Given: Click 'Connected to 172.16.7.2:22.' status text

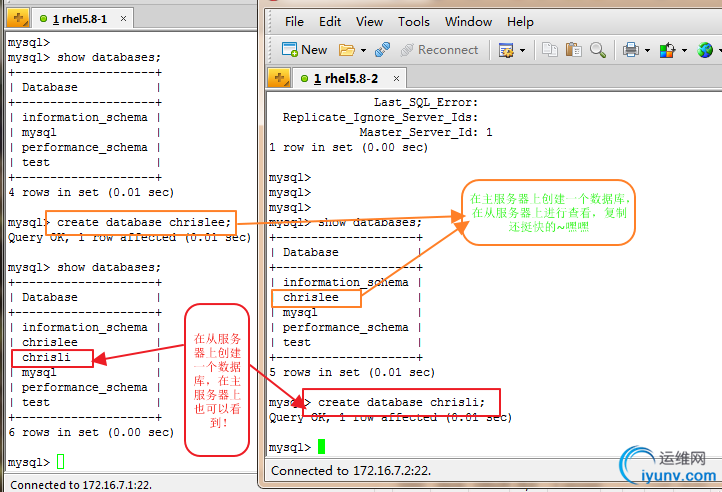Looking at the screenshot, I should tap(351, 471).
